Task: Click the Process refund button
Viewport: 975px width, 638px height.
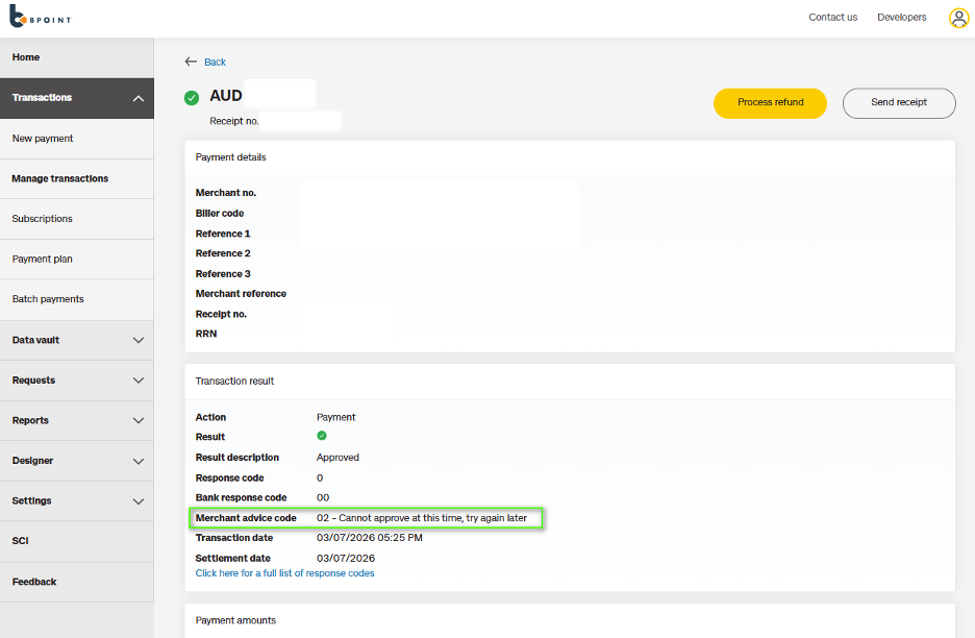Action: pyautogui.click(x=770, y=103)
